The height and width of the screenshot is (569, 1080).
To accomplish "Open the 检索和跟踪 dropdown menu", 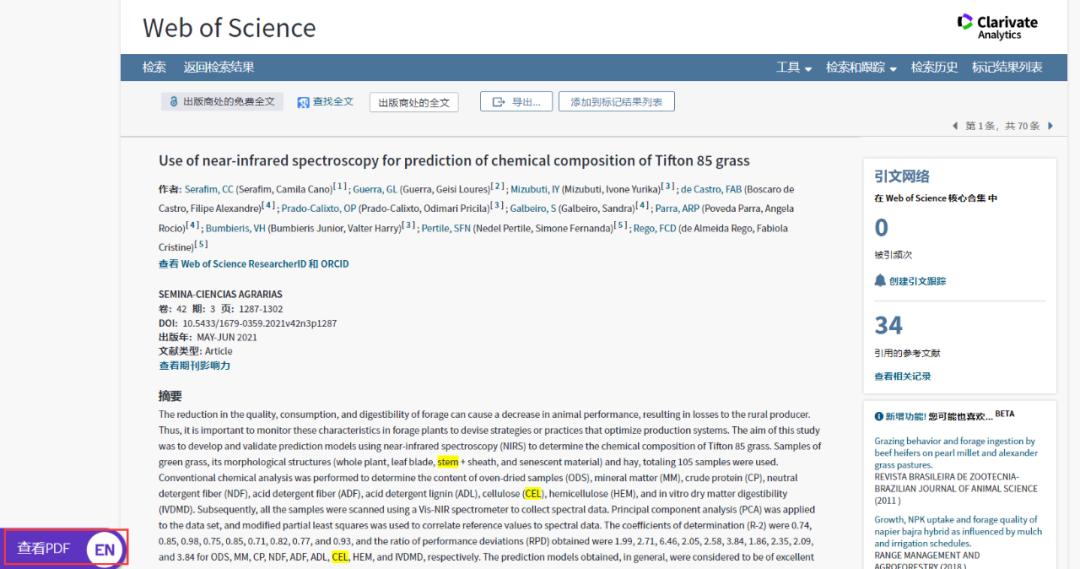I will click(x=861, y=68).
